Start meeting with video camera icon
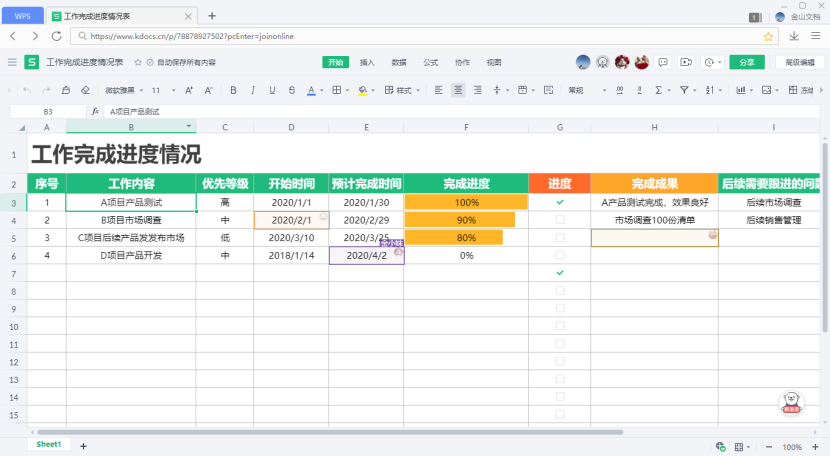This screenshot has width=830, height=456. click(x=686, y=62)
